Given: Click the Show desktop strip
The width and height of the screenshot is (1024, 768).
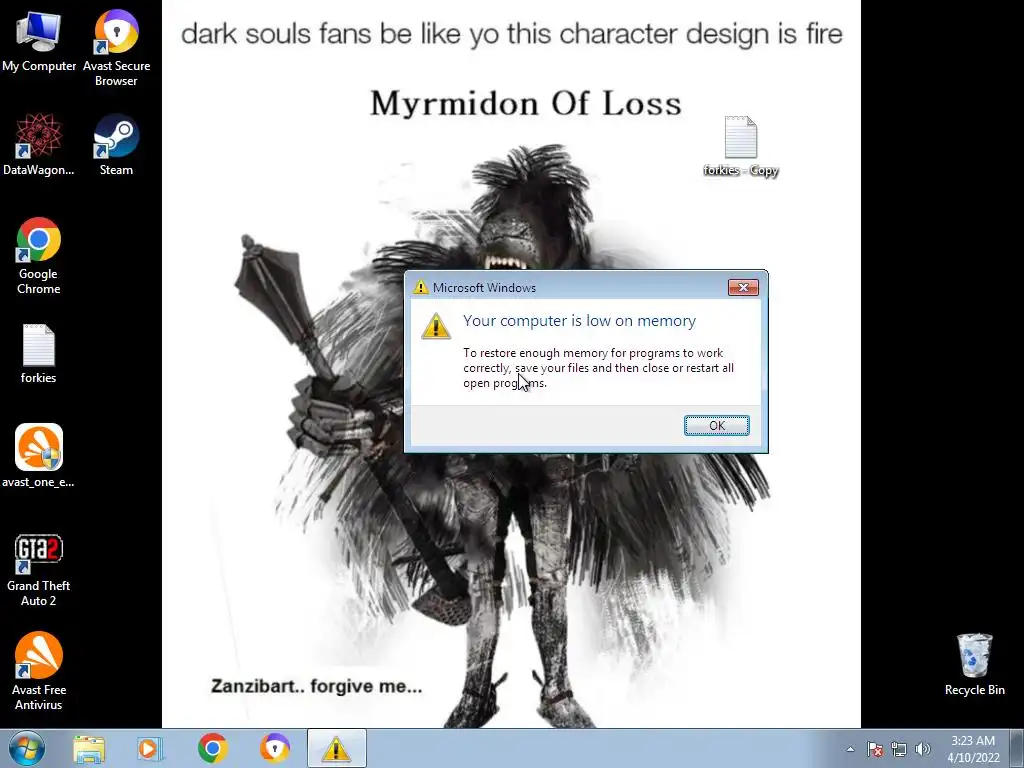Looking at the screenshot, I should (x=1017, y=748).
